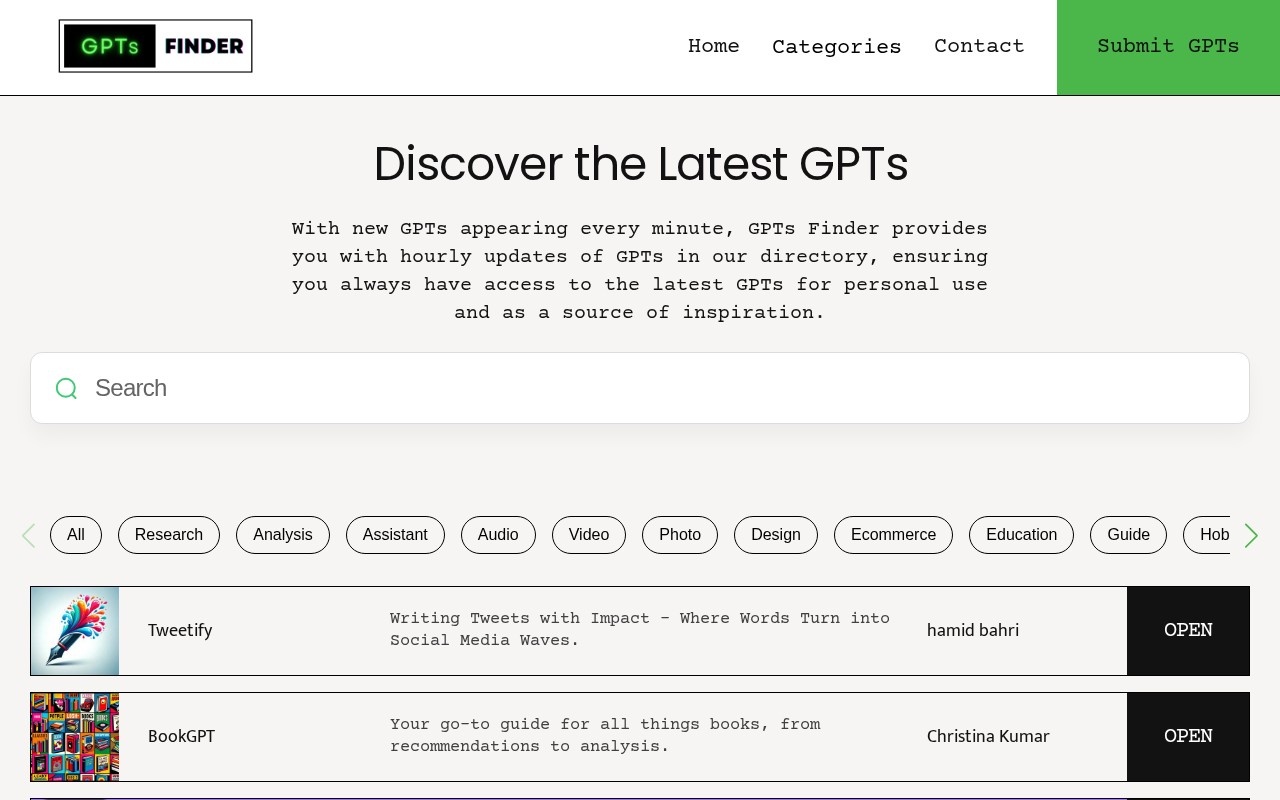Click the BookGPT description text
This screenshot has height=800, width=1280.
pyautogui.click(x=605, y=736)
